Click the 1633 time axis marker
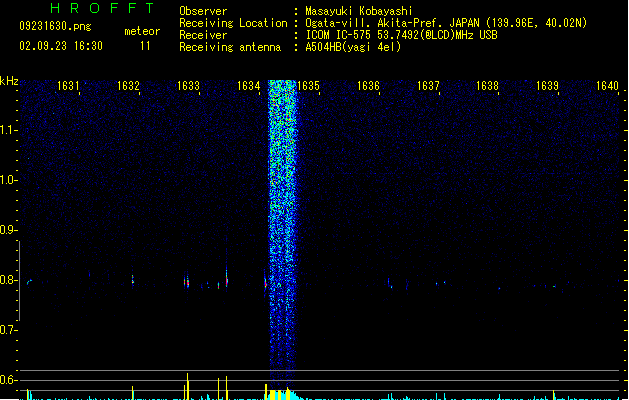Viewport: 629px width, 400px height. point(189,86)
